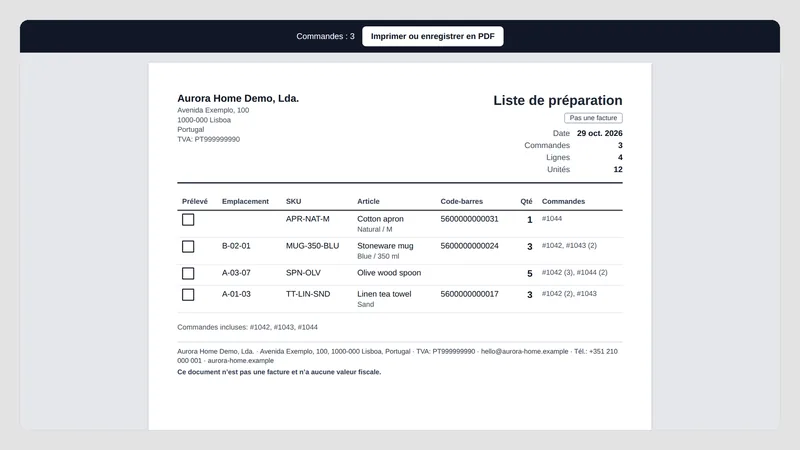Click SKU 'SPN-OLV'
This screenshot has width=800, height=450.
[303, 273]
